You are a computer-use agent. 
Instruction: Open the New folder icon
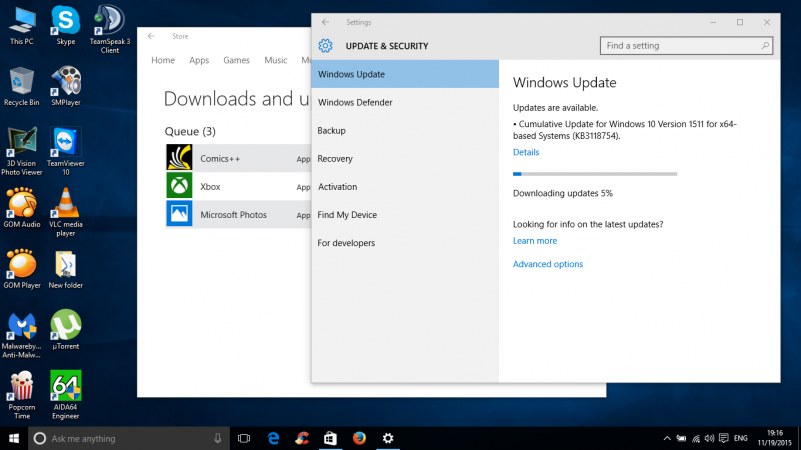pyautogui.click(x=66, y=269)
